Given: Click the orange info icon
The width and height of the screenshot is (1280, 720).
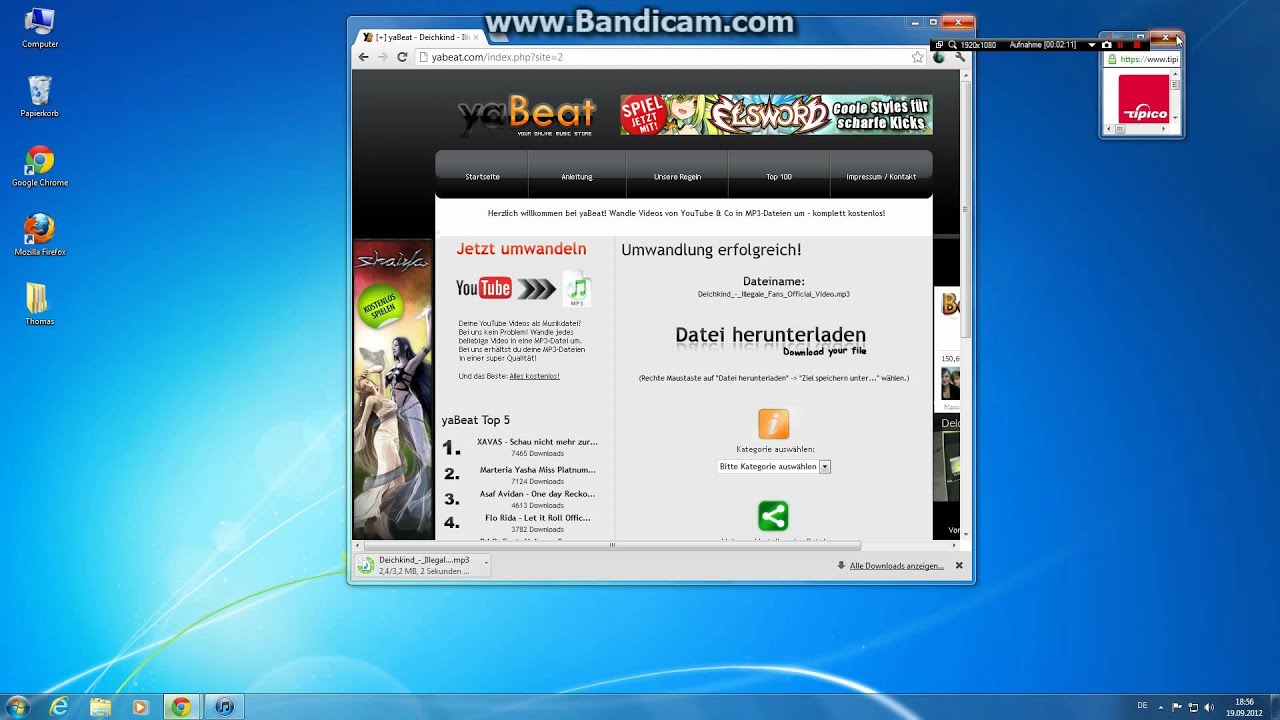Looking at the screenshot, I should (x=773, y=424).
